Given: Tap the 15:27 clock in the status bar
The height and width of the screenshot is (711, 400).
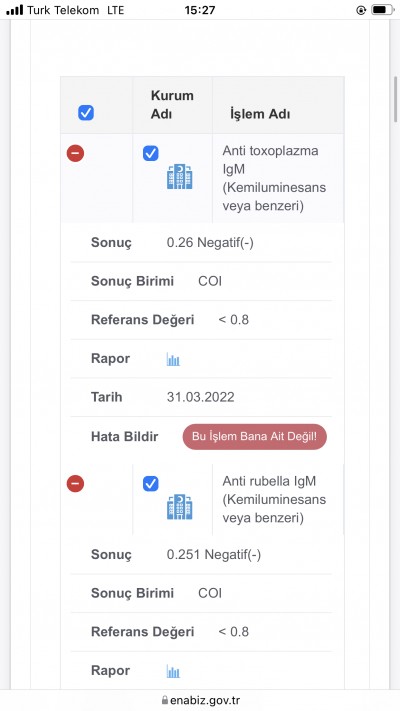Looking at the screenshot, I should (x=200, y=10).
